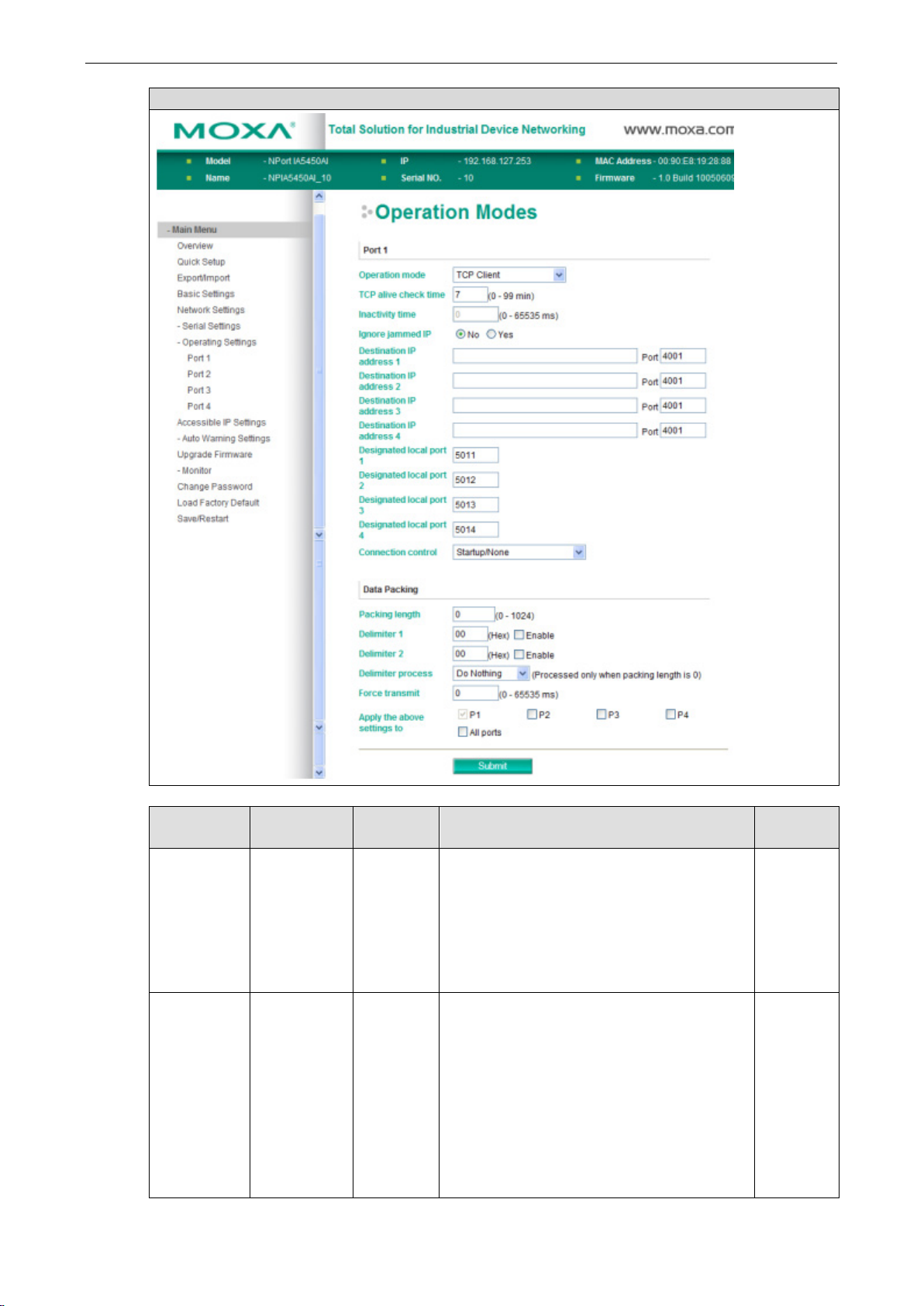Click the Destination IP address 4 field

coord(545,431)
